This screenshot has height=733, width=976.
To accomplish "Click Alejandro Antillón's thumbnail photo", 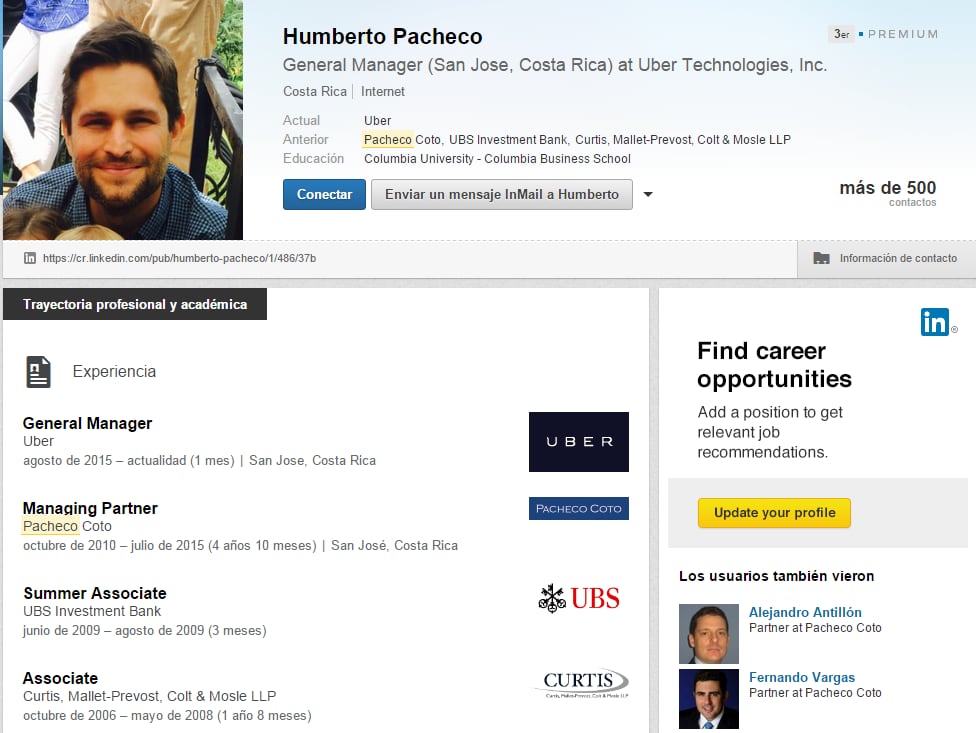I will [708, 634].
